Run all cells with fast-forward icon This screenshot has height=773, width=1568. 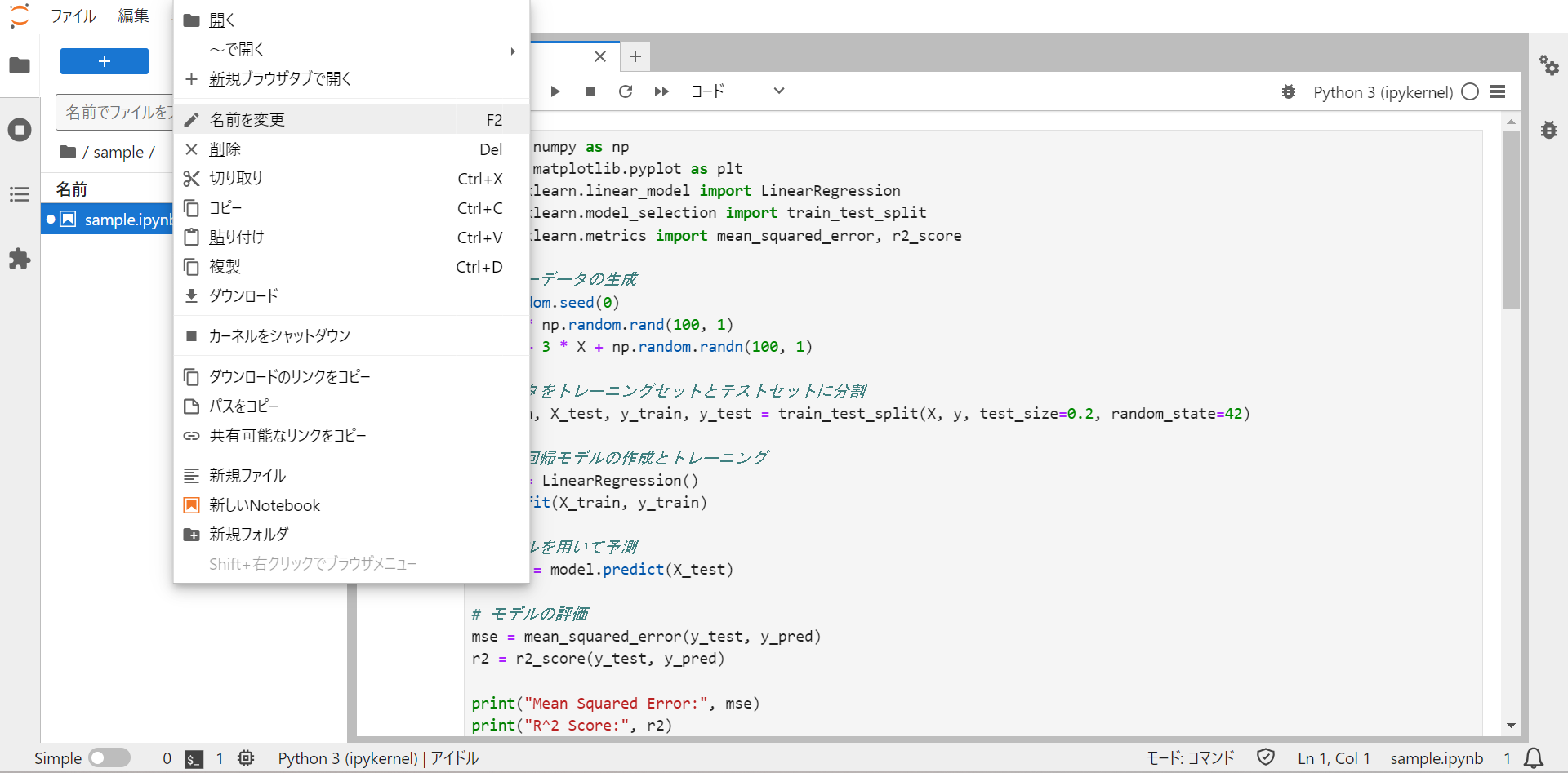[661, 91]
